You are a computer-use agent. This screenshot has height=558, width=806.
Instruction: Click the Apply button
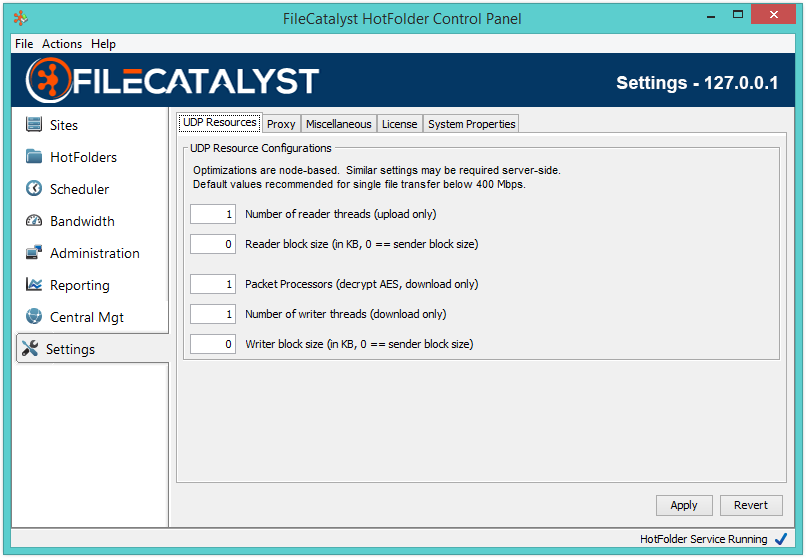[684, 505]
